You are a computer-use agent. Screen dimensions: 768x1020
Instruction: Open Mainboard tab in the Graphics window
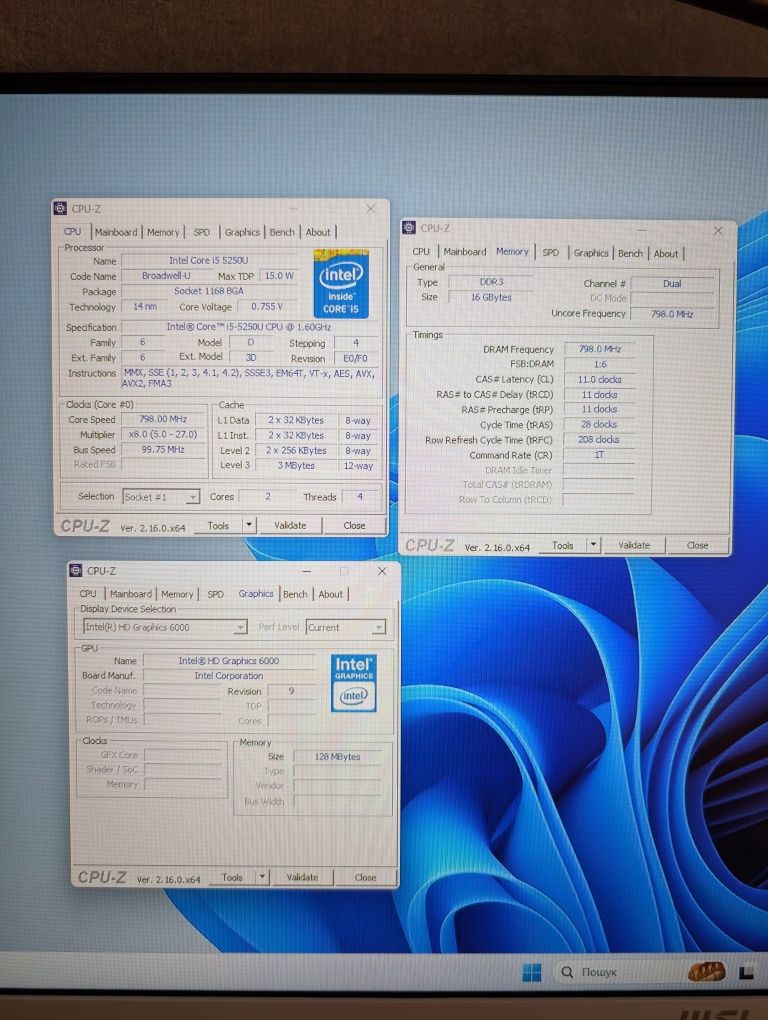(x=130, y=594)
